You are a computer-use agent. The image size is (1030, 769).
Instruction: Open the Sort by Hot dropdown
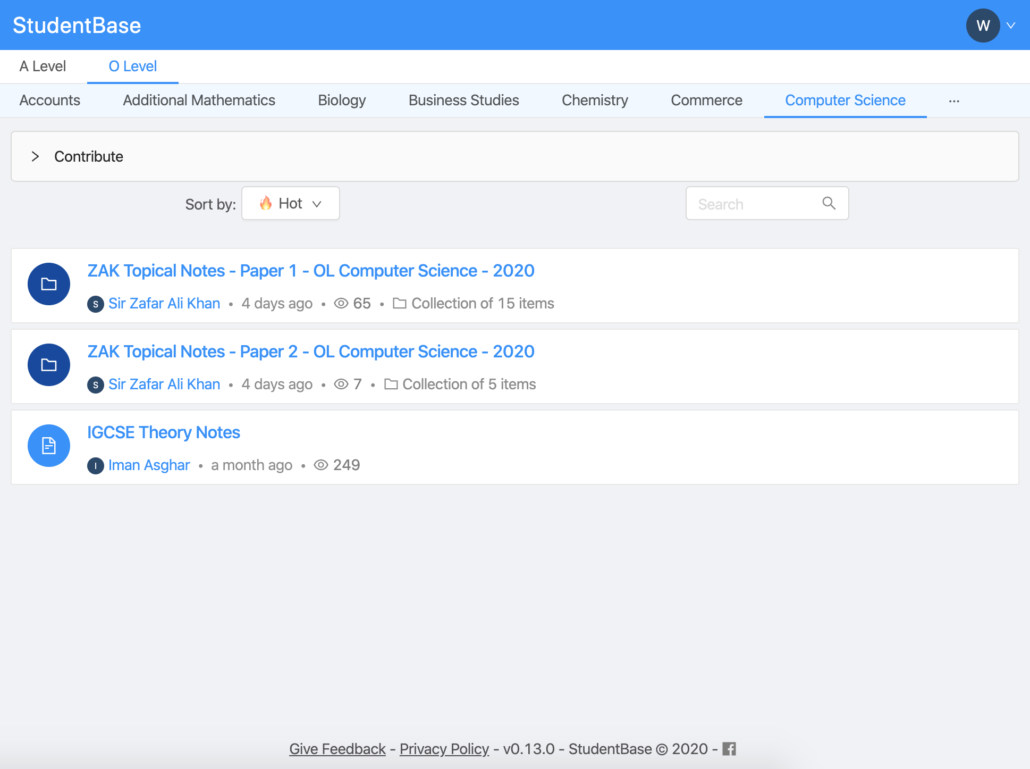(290, 204)
